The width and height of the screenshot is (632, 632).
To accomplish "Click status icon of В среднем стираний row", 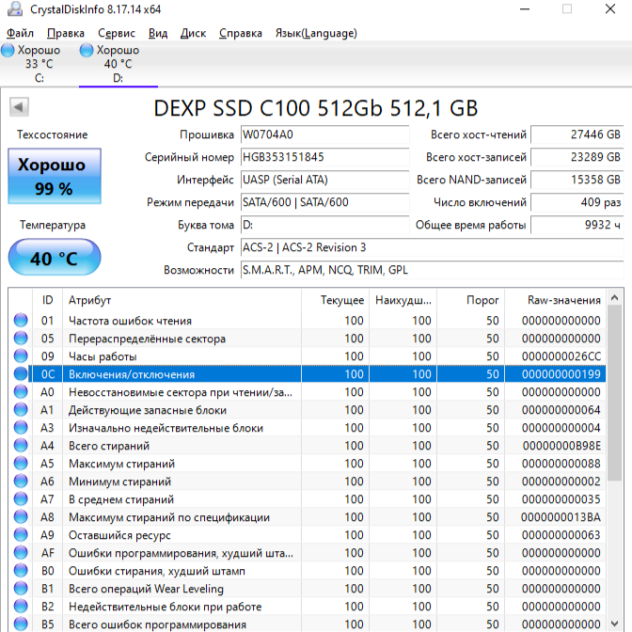I will [x=21, y=499].
